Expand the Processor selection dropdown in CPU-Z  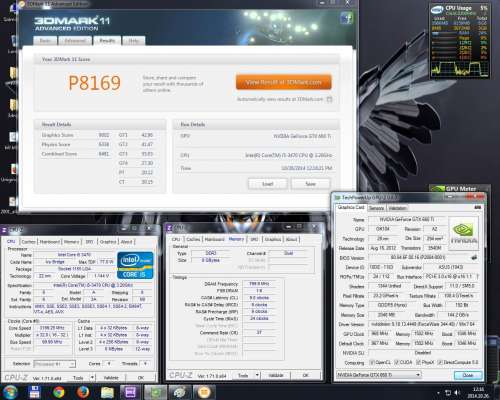pos(72,364)
